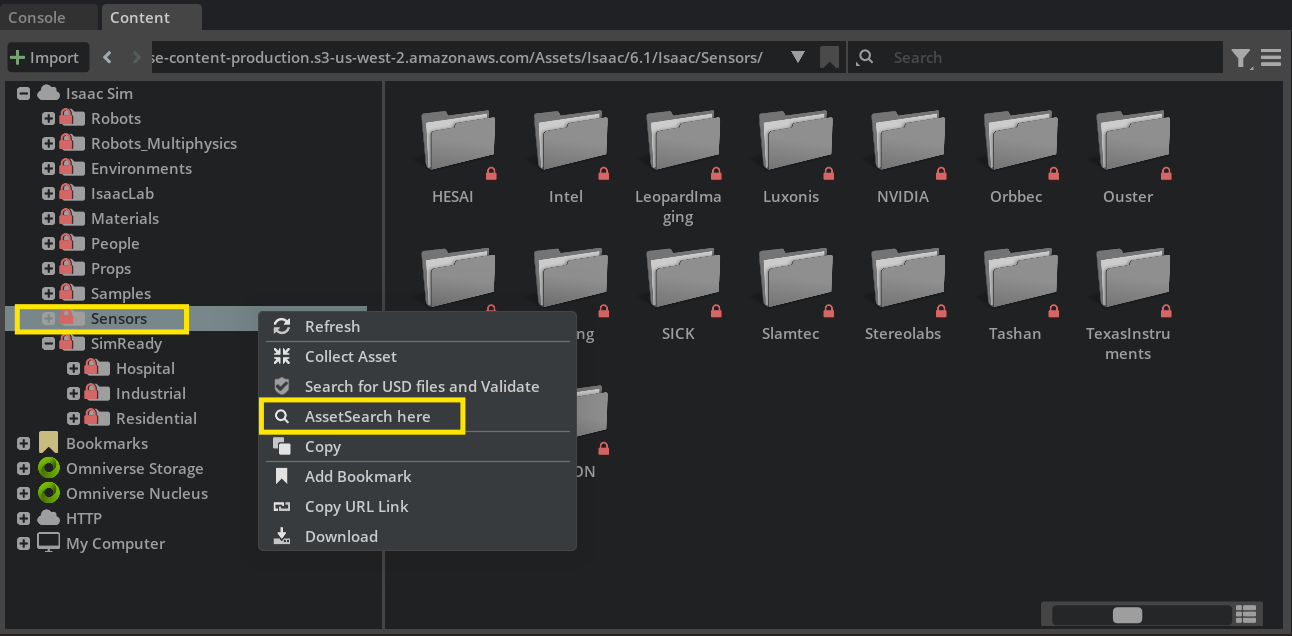Expand the Robots_Multiphysics folder
This screenshot has height=636, width=1292.
tap(48, 143)
